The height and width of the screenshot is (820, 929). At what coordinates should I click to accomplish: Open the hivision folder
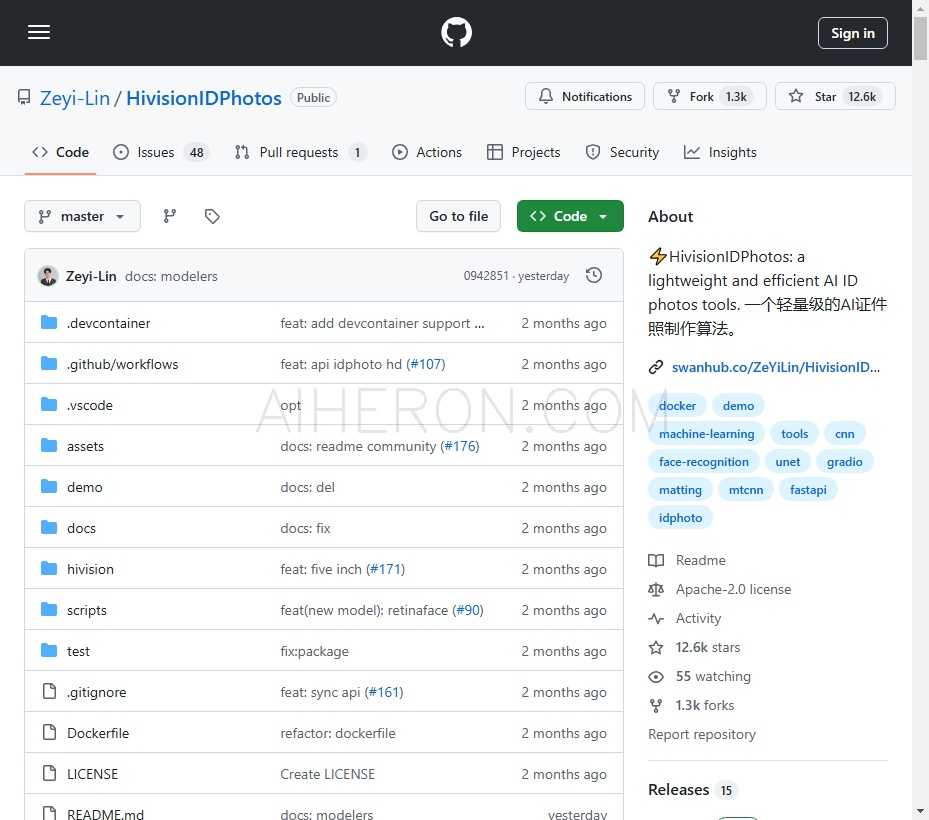pos(90,569)
